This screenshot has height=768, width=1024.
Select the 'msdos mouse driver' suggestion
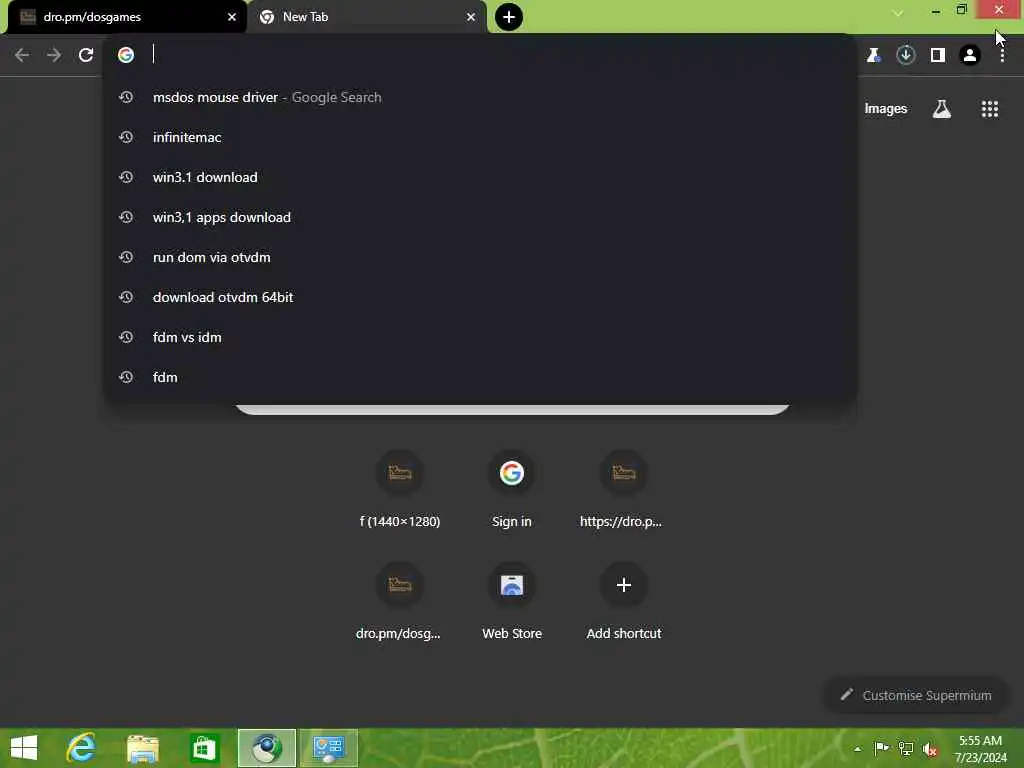point(481,97)
